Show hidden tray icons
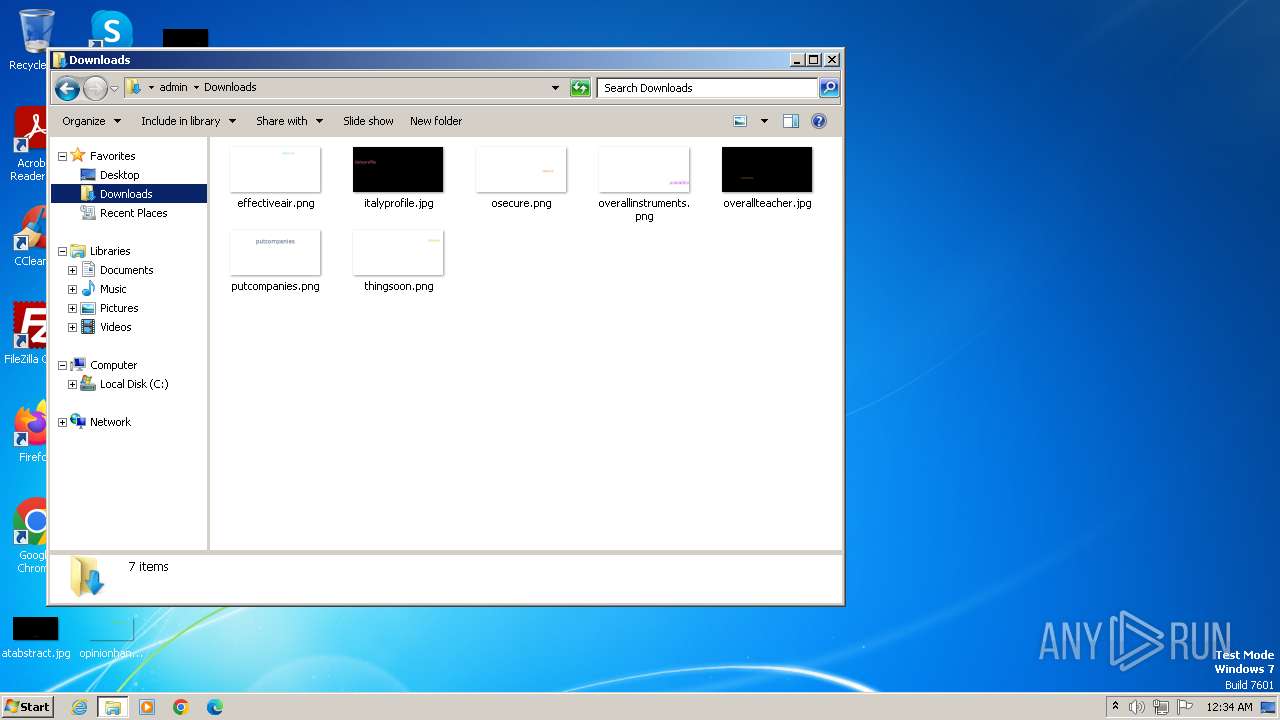The image size is (1280, 720). pyautogui.click(x=1115, y=707)
